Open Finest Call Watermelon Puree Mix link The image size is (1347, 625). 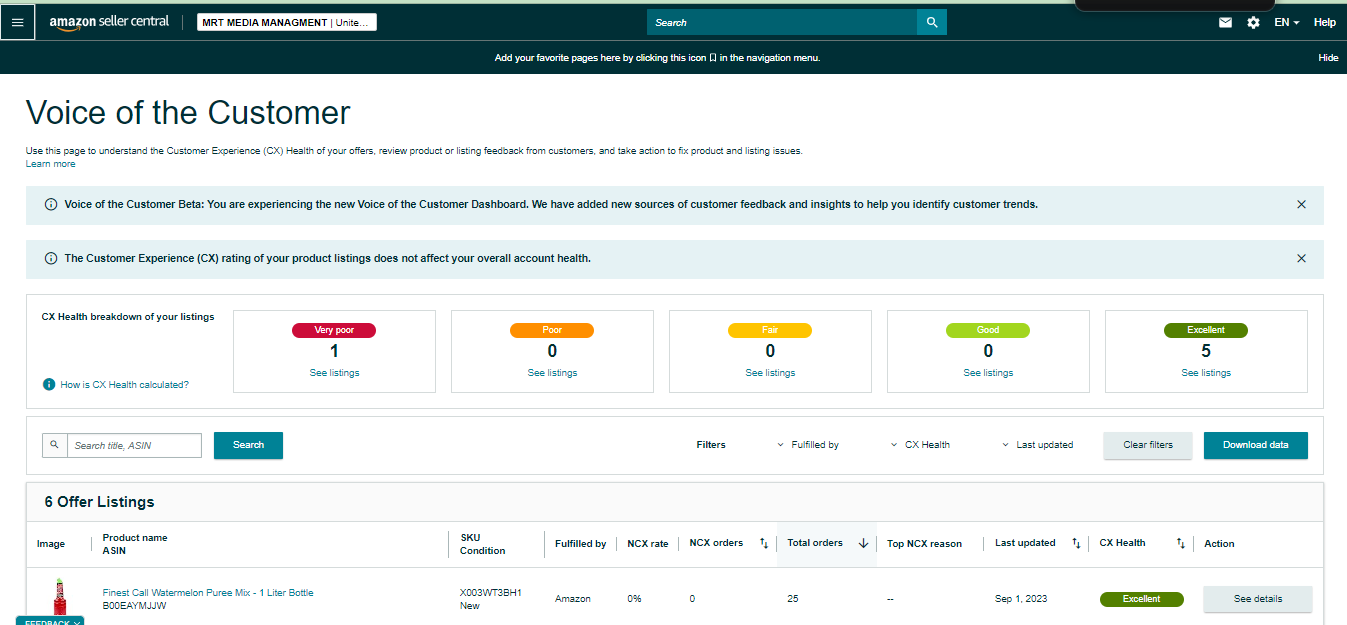[208, 593]
